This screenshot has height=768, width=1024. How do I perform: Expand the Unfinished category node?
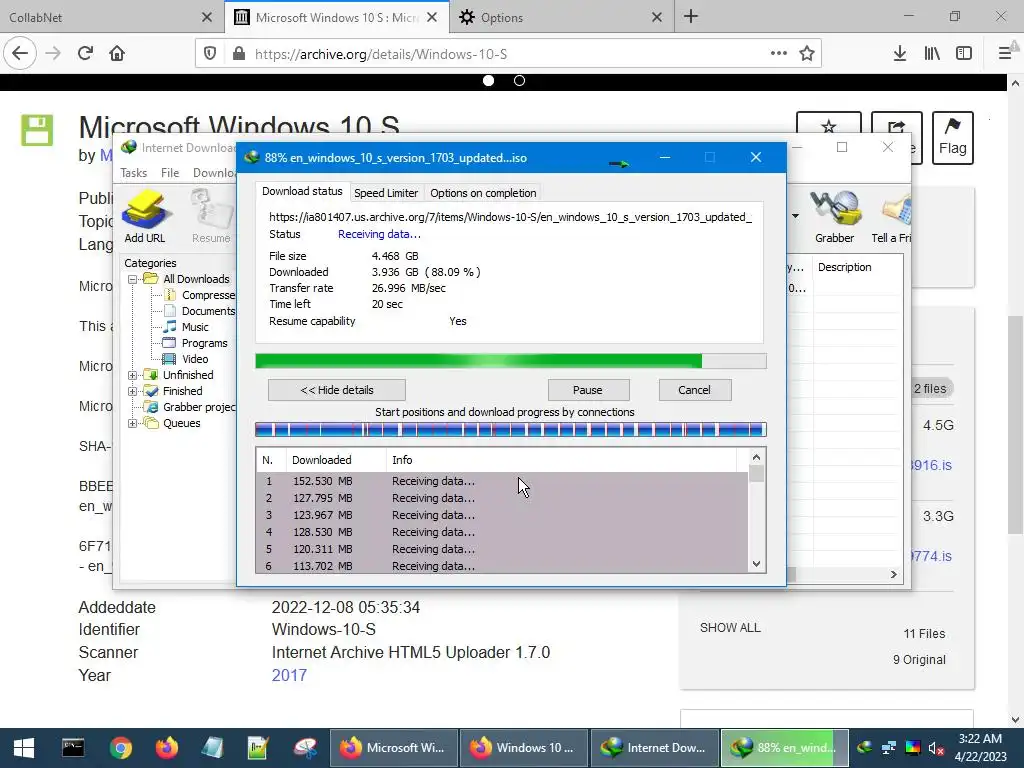coord(133,375)
